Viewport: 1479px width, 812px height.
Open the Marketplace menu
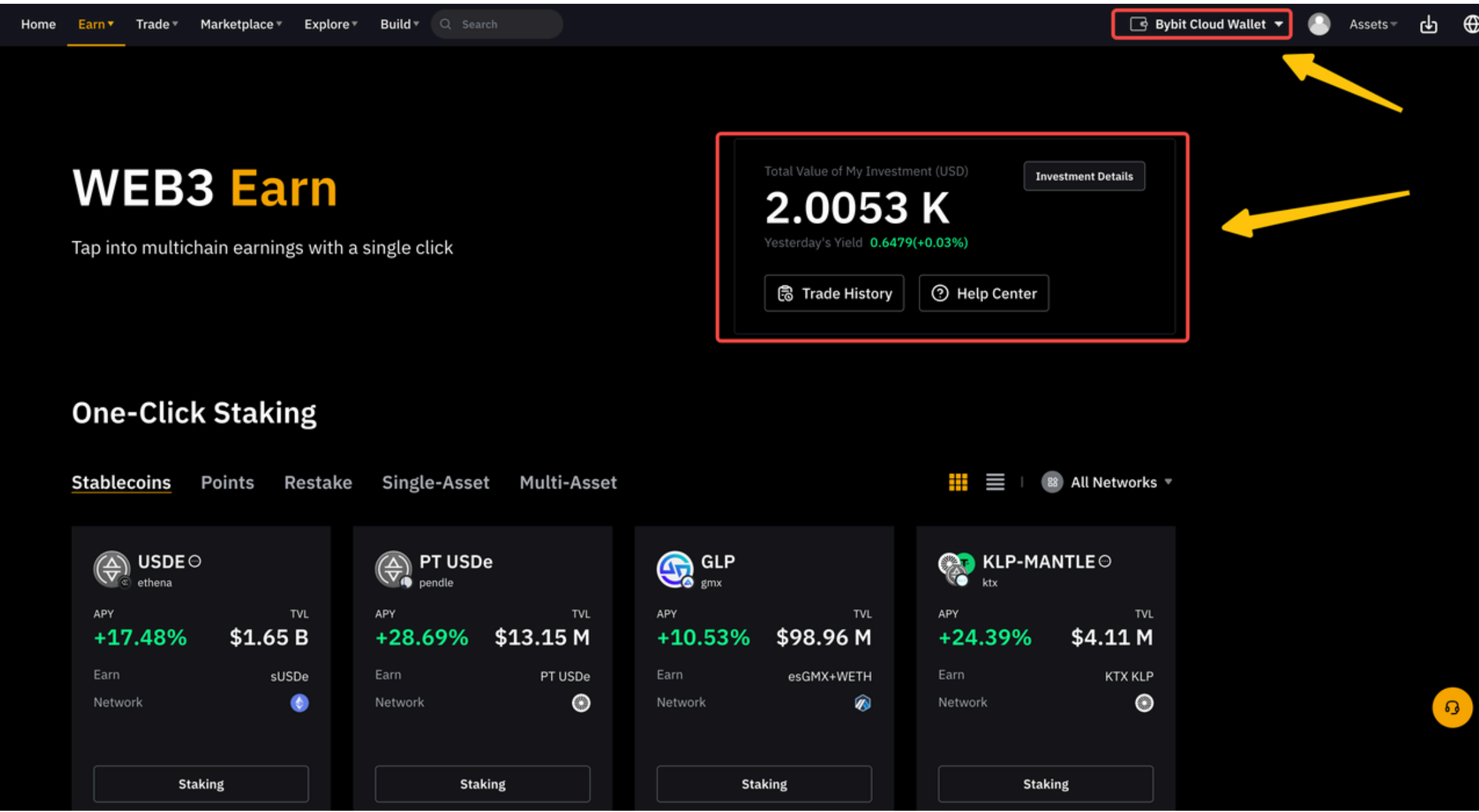240,25
